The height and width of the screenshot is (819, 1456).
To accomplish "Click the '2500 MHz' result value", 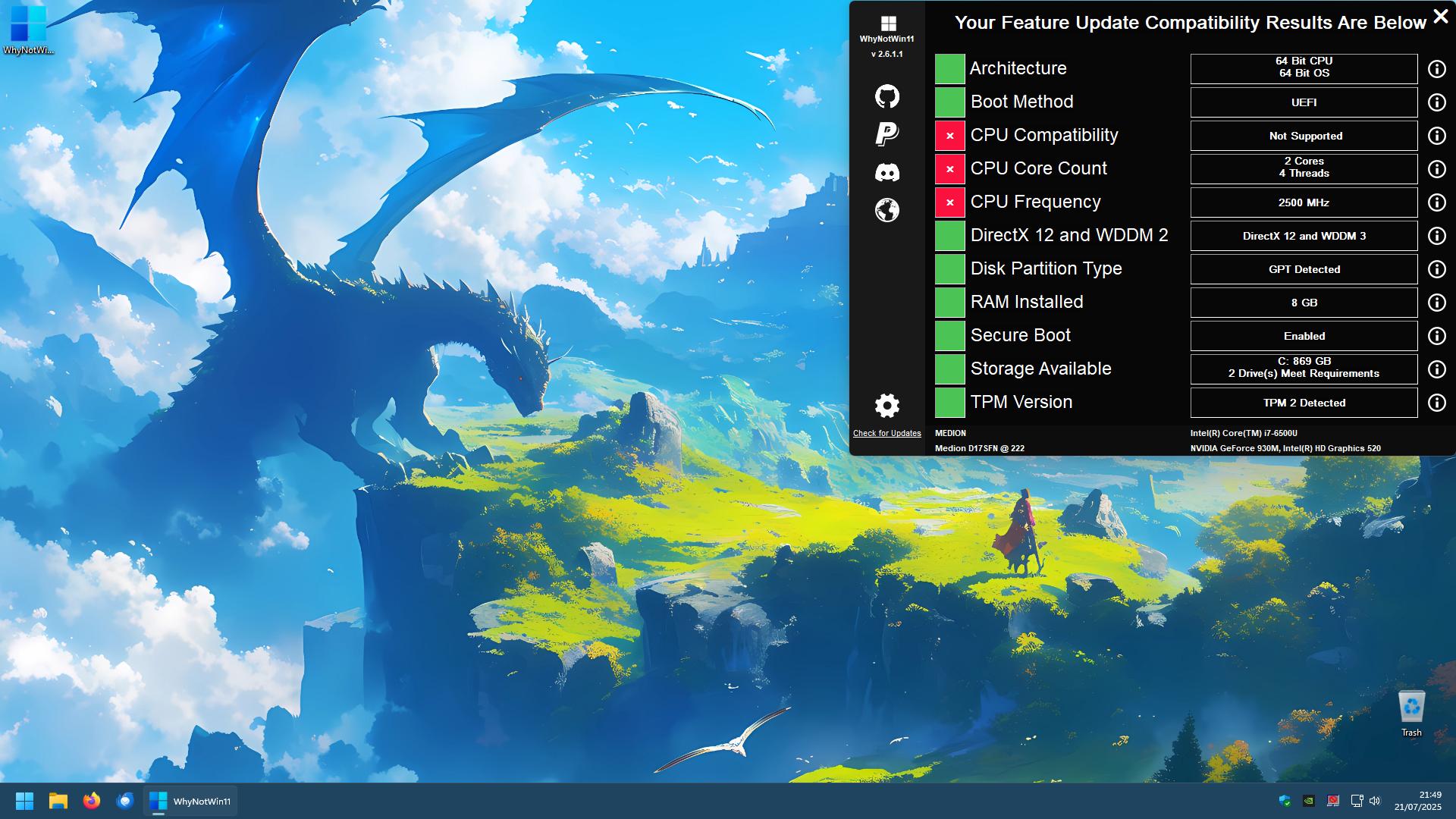I will pos(1304,202).
